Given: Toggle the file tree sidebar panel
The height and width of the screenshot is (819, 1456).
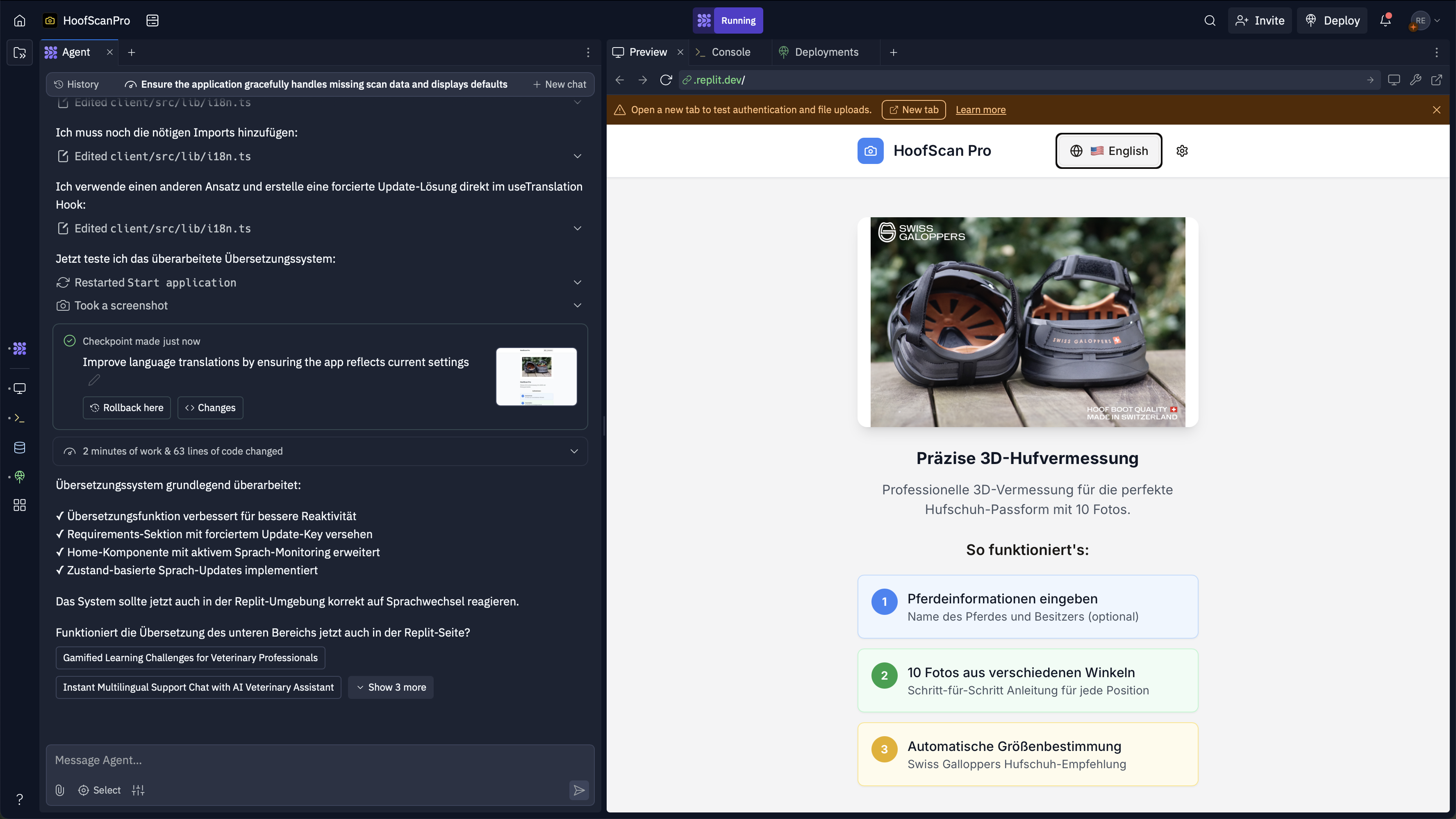Looking at the screenshot, I should 20,53.
